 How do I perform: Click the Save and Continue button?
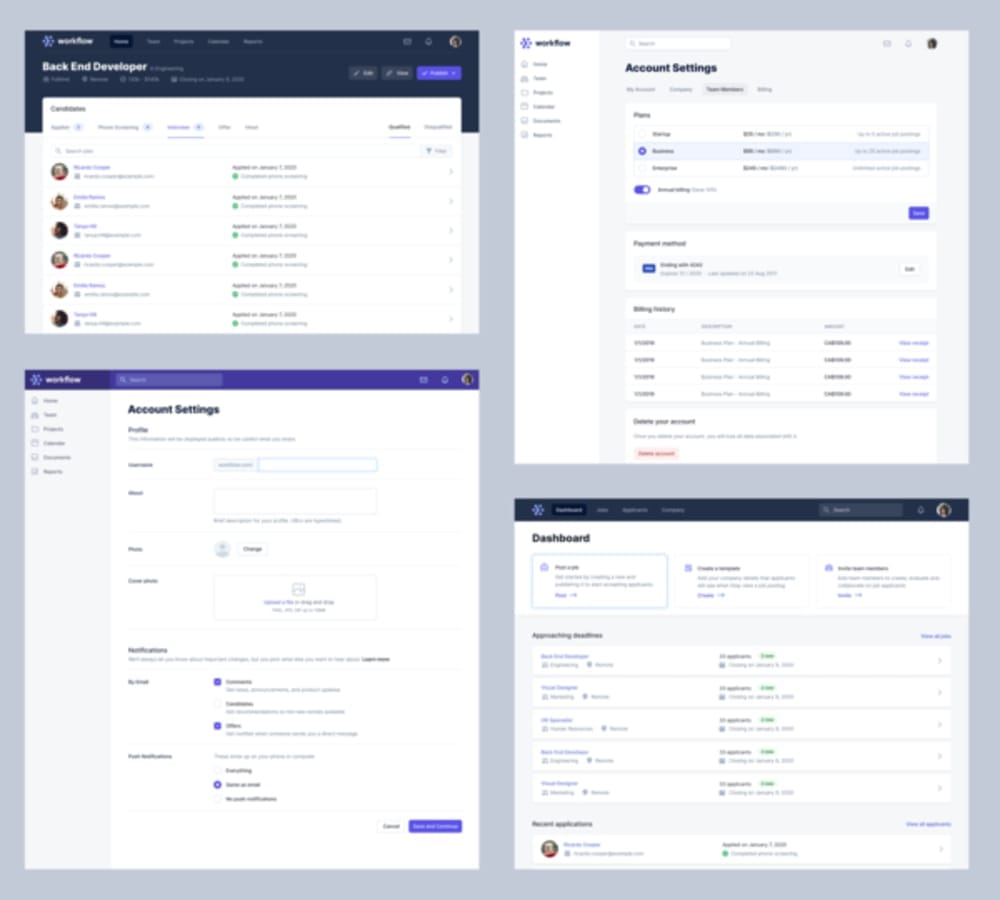435,827
